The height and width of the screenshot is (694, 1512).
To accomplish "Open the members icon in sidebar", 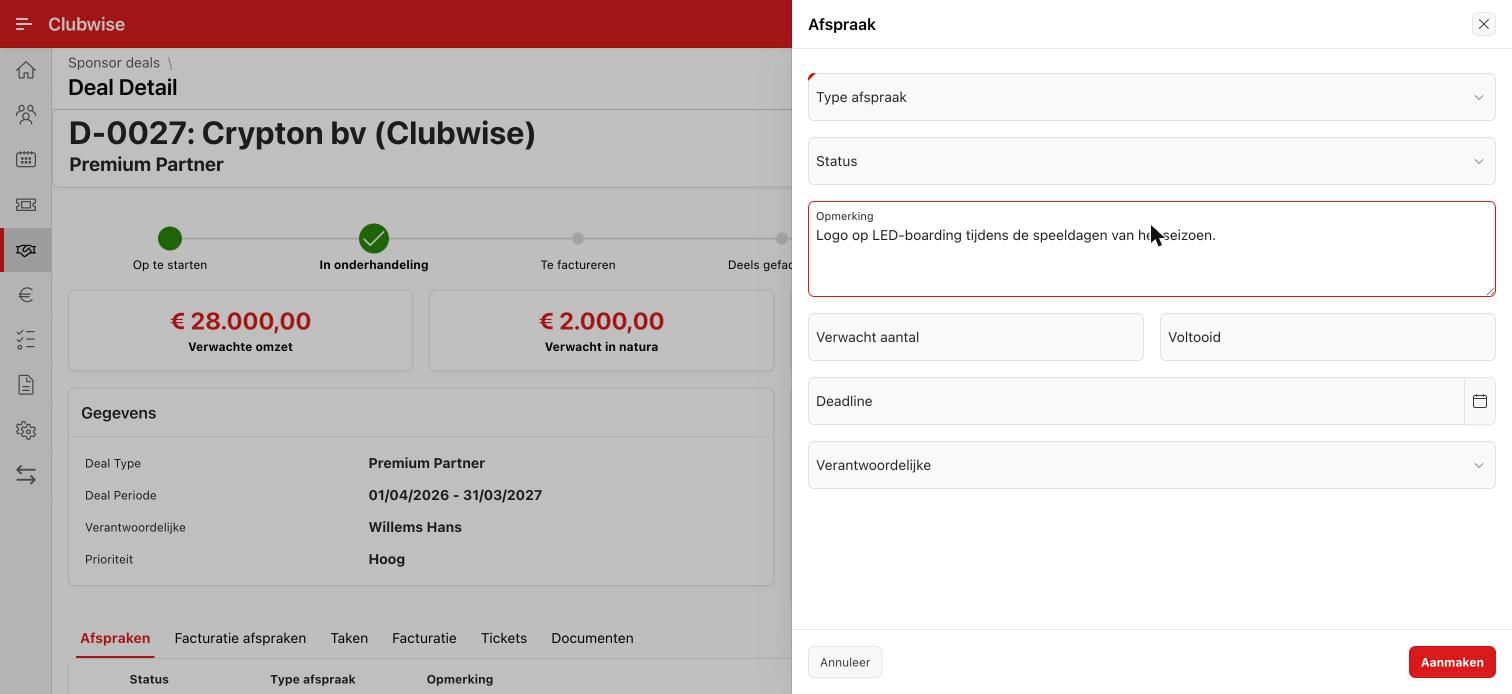I will [x=26, y=115].
